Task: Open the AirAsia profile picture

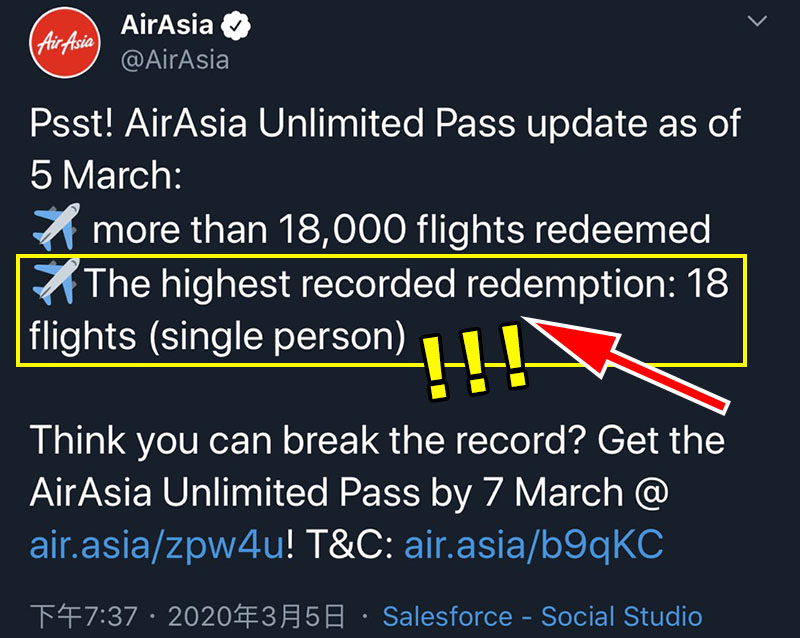Action: click(x=65, y=43)
